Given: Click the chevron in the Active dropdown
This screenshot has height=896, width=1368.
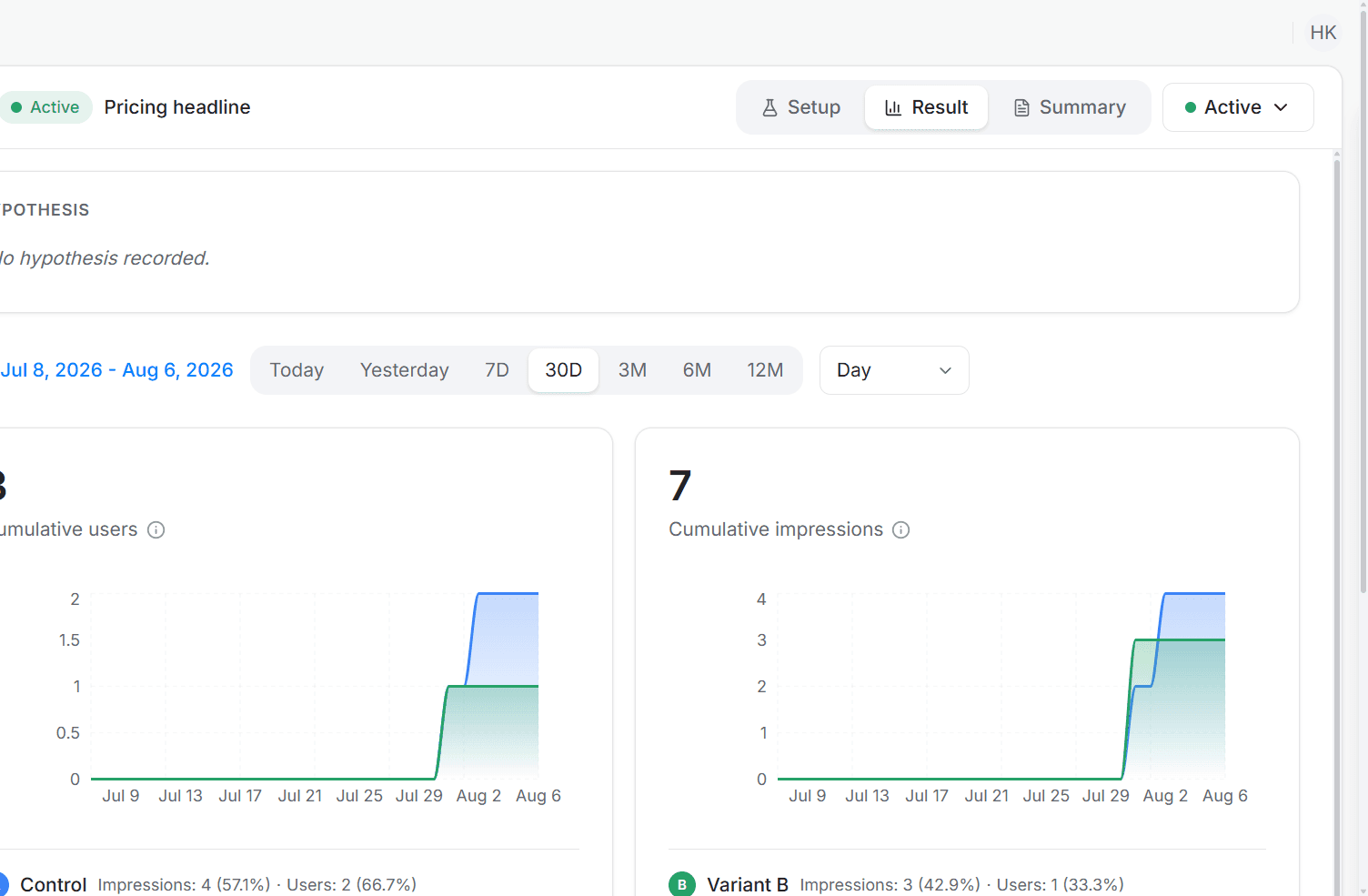Looking at the screenshot, I should (1281, 107).
